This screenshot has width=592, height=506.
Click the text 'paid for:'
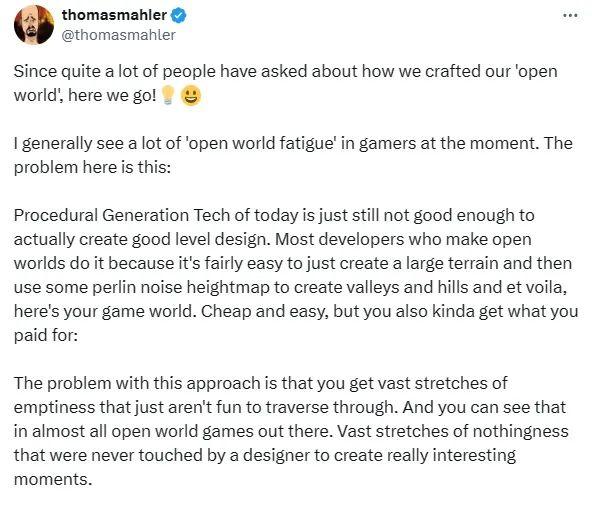coord(46,335)
